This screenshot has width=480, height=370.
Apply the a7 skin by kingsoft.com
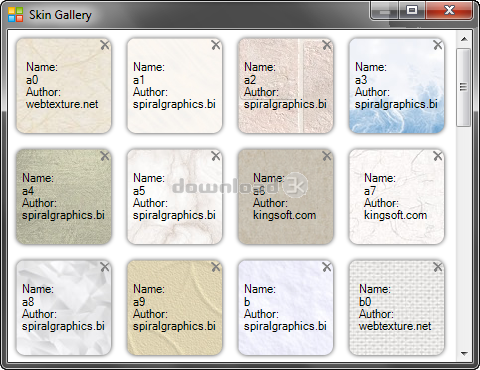click(x=397, y=197)
